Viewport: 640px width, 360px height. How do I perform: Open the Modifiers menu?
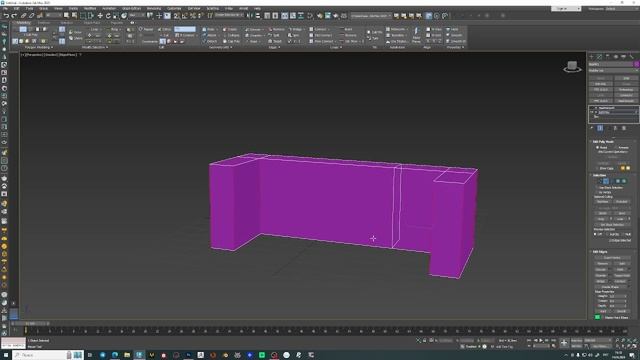point(90,9)
